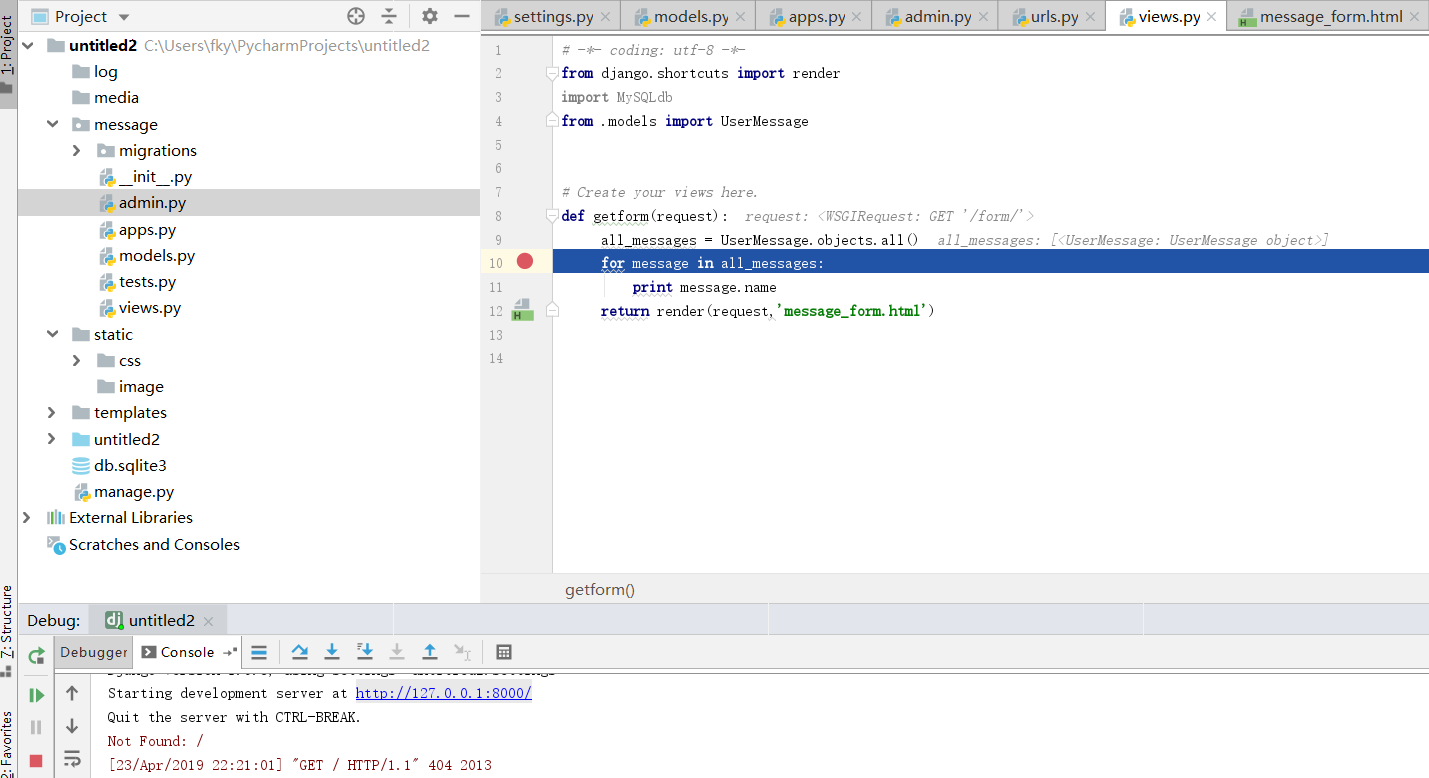Click getform() in the breadcrumb bar
Image resolution: width=1429 pixels, height=778 pixels.
click(x=600, y=589)
